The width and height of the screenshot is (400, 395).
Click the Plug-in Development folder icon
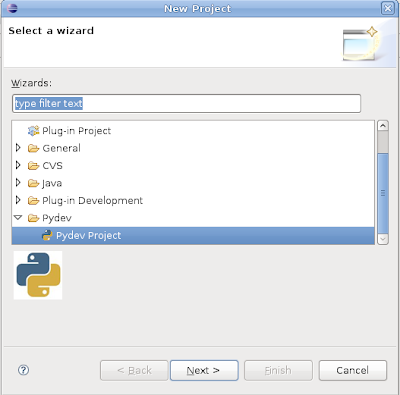33,200
